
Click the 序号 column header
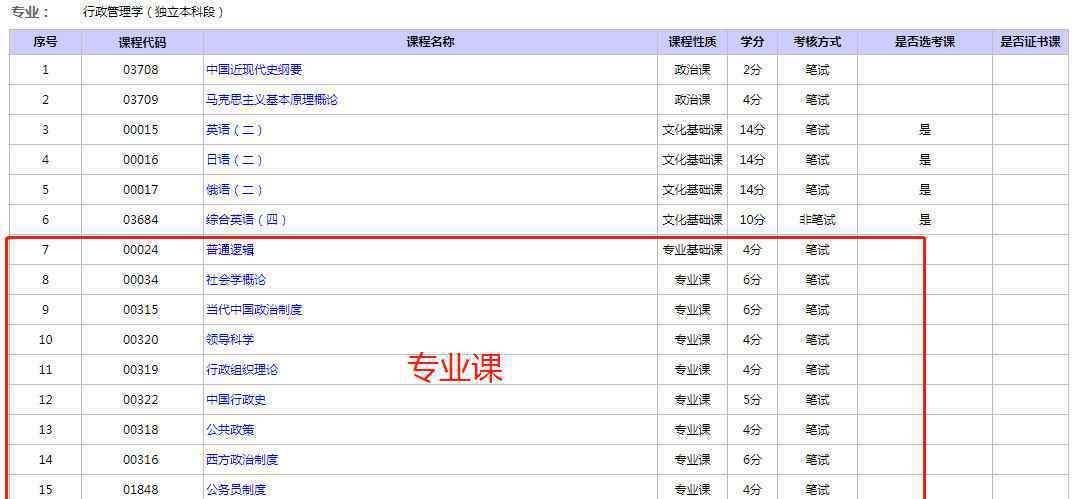(x=45, y=42)
